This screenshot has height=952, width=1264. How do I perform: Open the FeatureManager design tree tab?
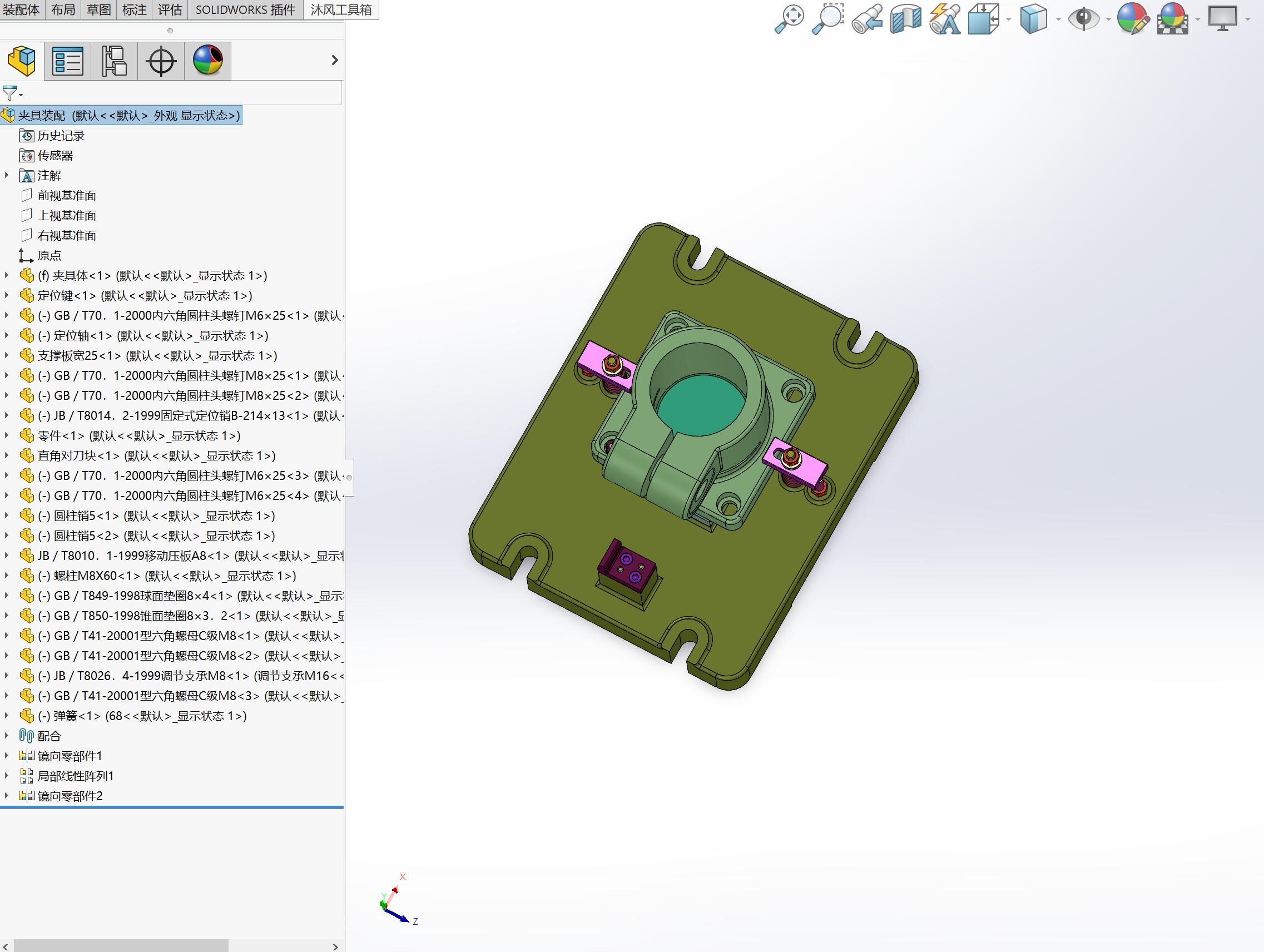(x=22, y=61)
